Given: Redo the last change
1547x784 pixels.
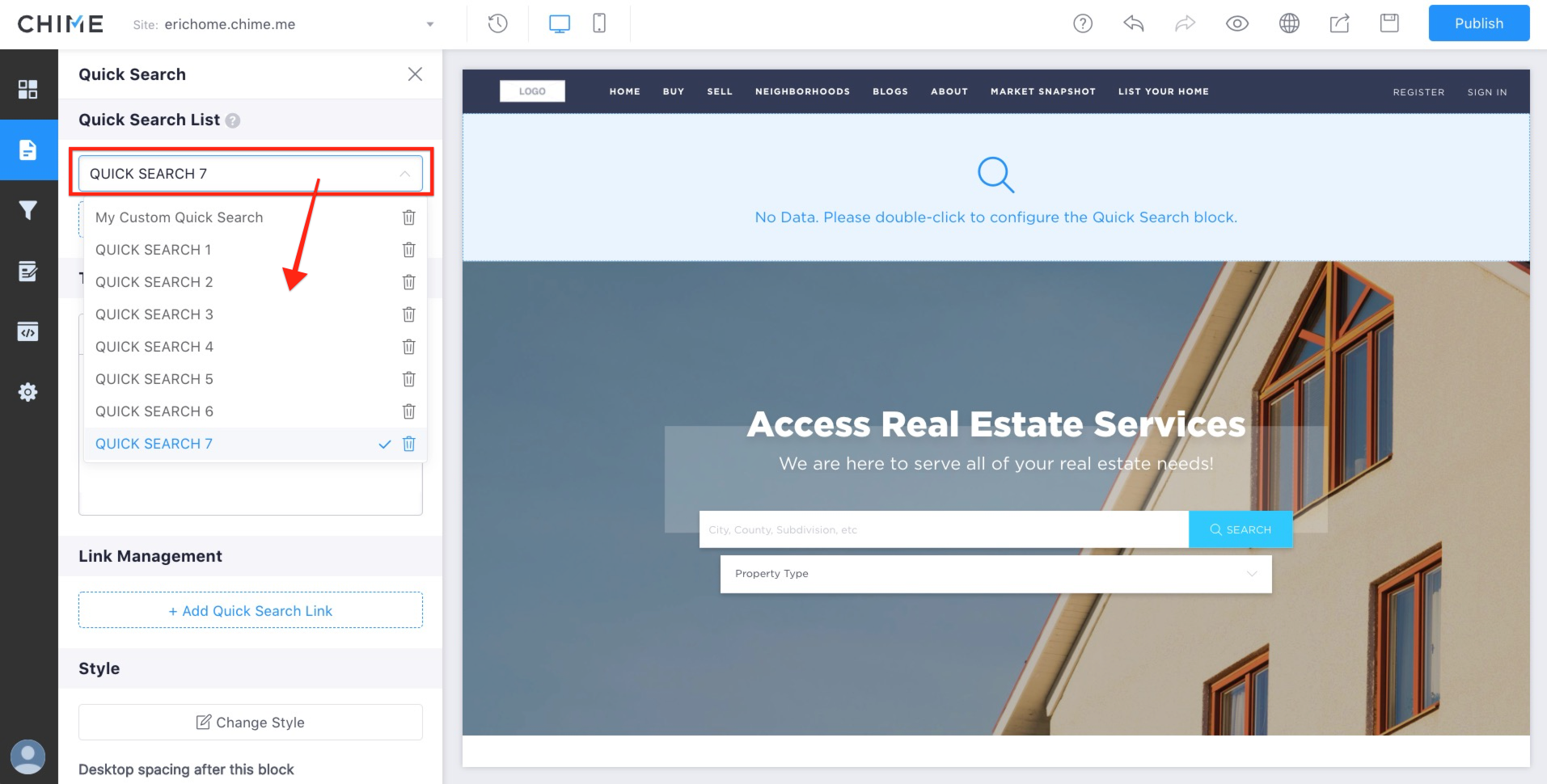Looking at the screenshot, I should [x=1185, y=23].
